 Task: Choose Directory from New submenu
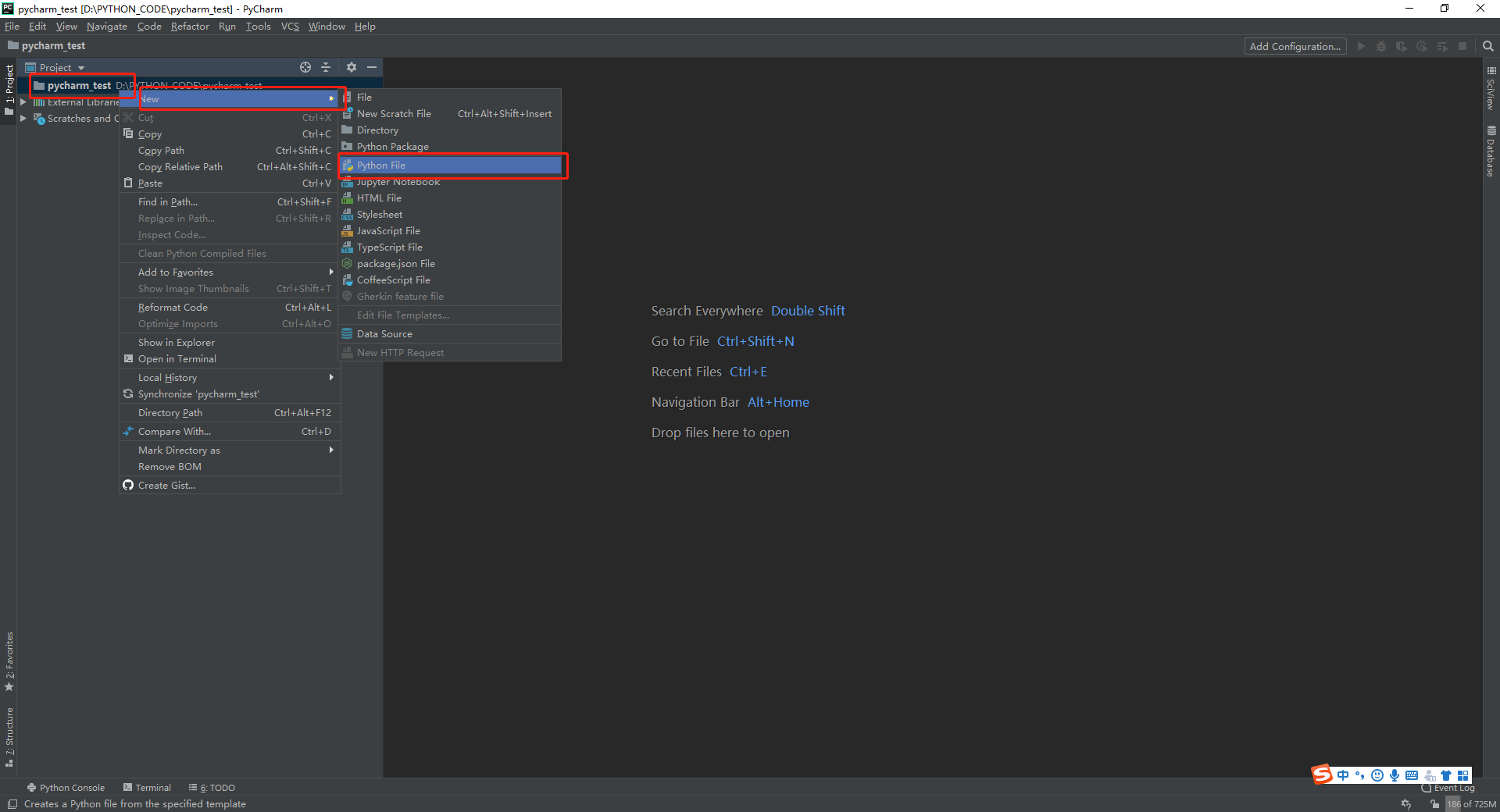[451, 130]
